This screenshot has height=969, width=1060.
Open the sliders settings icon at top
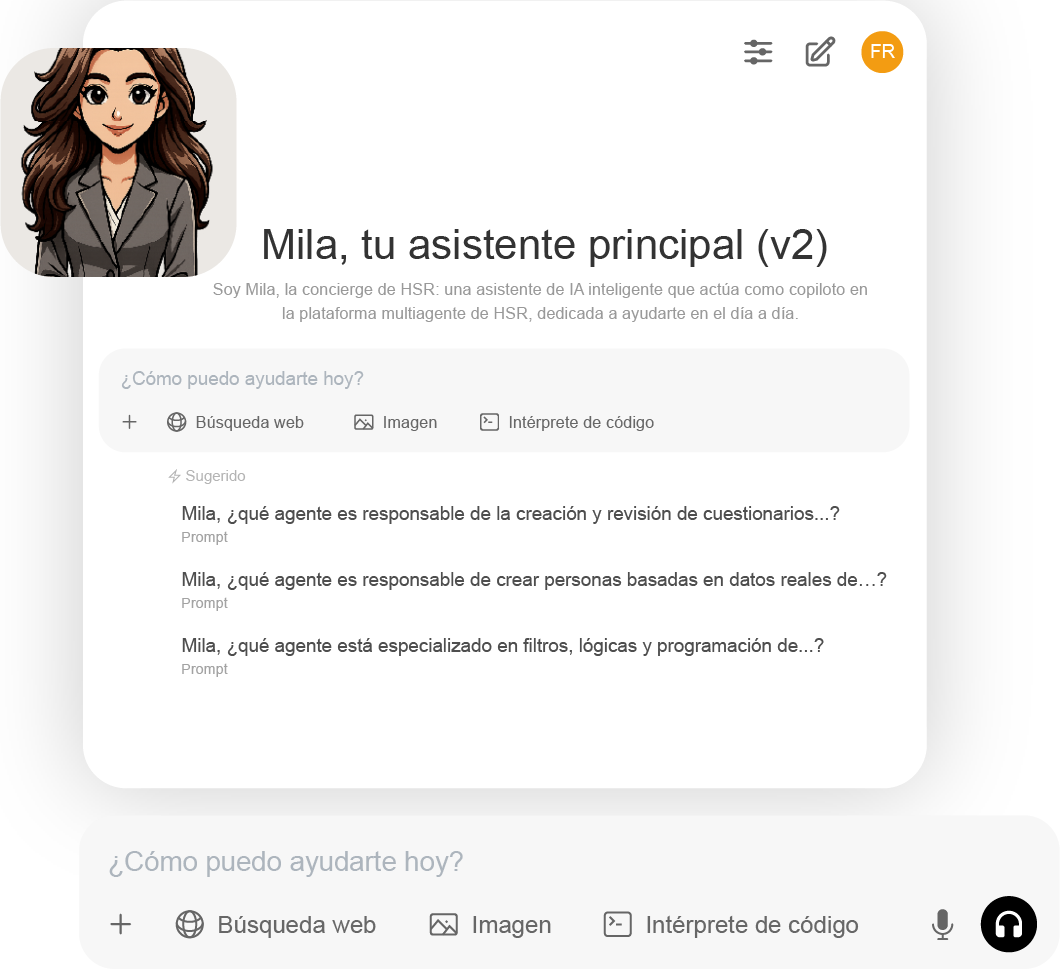(x=758, y=52)
